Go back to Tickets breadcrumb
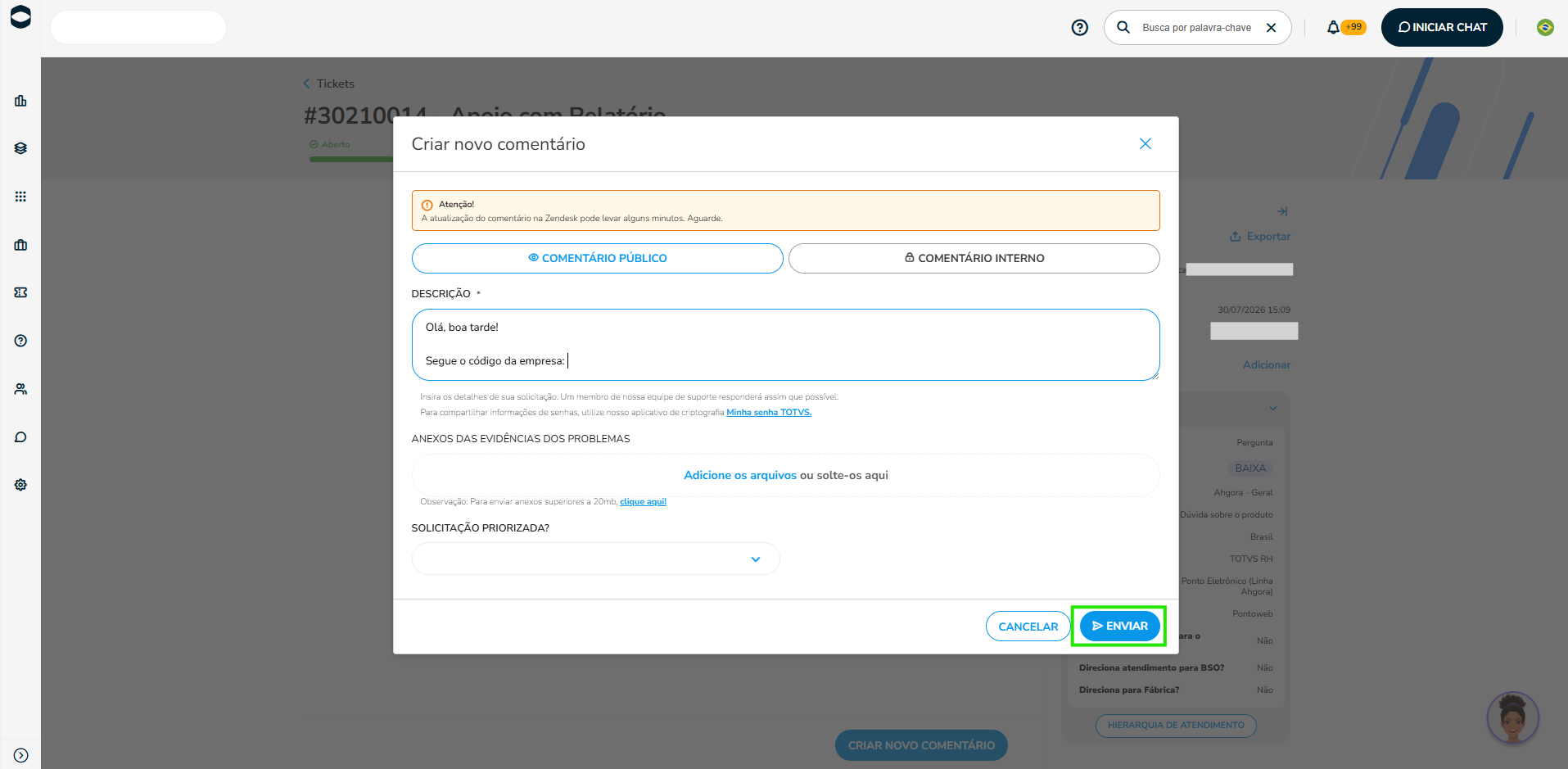1568x769 pixels. [328, 84]
